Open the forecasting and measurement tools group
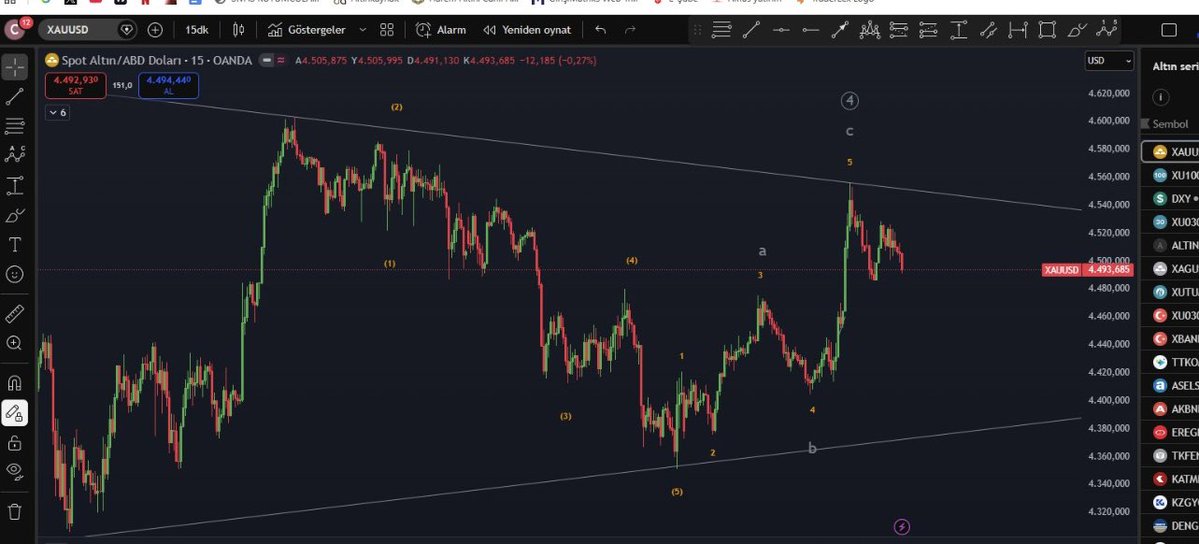This screenshot has width=1199, height=544. (x=15, y=185)
